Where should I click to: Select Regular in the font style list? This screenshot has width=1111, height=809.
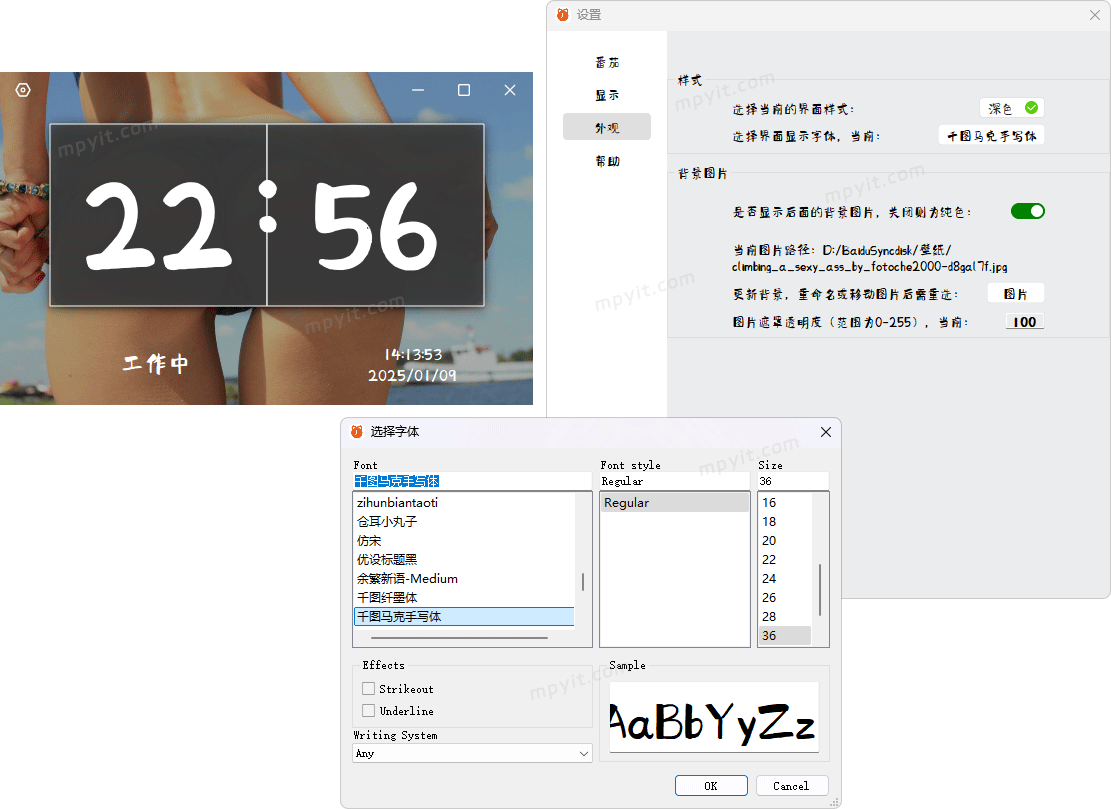675,502
